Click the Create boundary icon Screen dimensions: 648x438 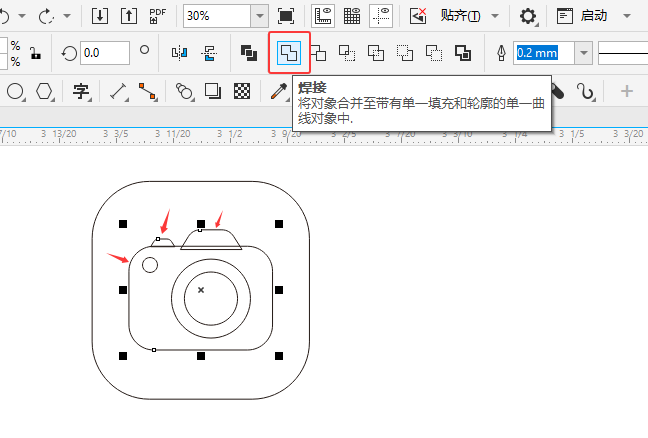463,53
